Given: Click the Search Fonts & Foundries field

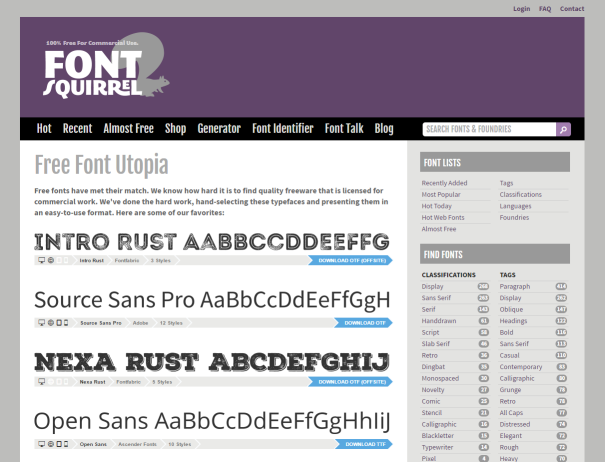Looking at the screenshot, I should 489,129.
